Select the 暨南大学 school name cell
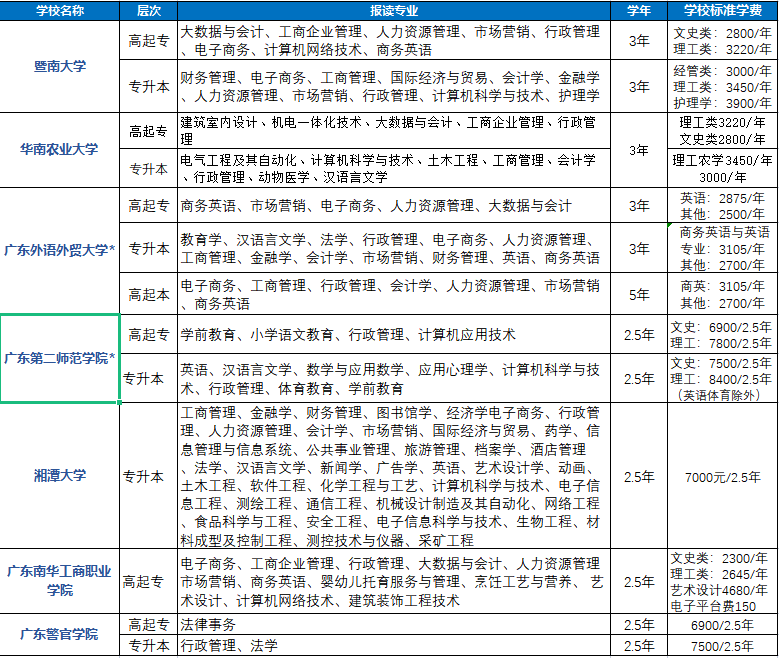Viewport: 779px width, 658px height. [x=60, y=66]
